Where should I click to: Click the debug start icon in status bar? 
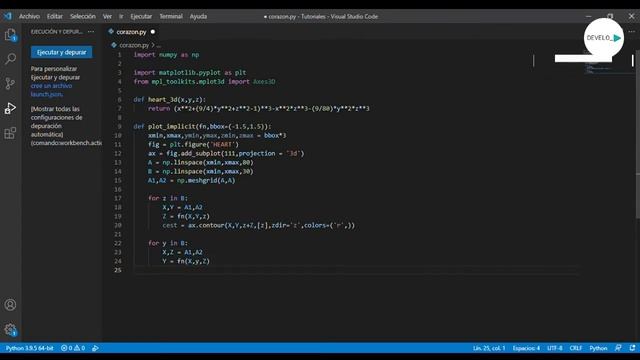95,348
